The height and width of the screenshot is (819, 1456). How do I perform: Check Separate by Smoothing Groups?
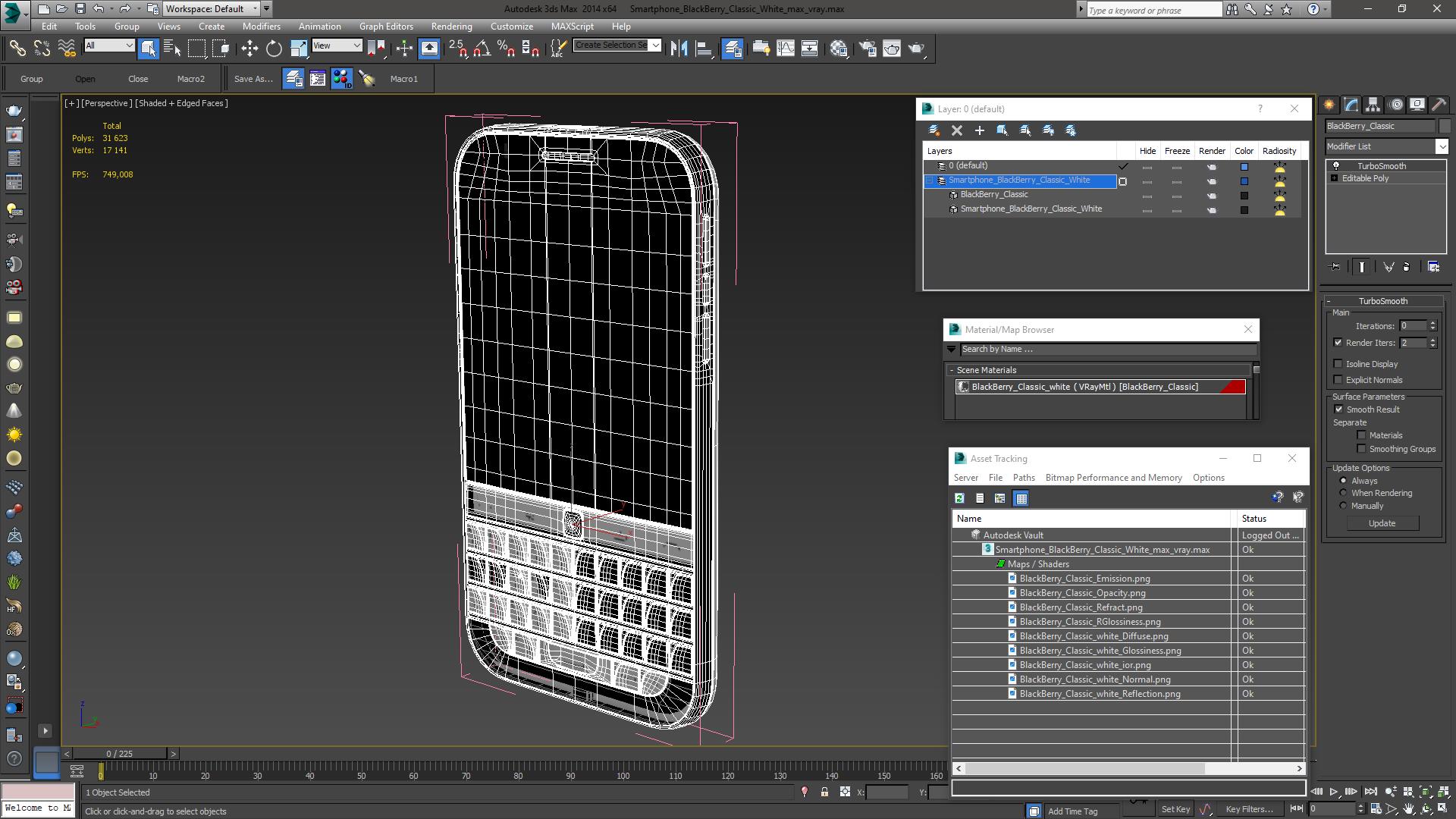click(x=1361, y=449)
